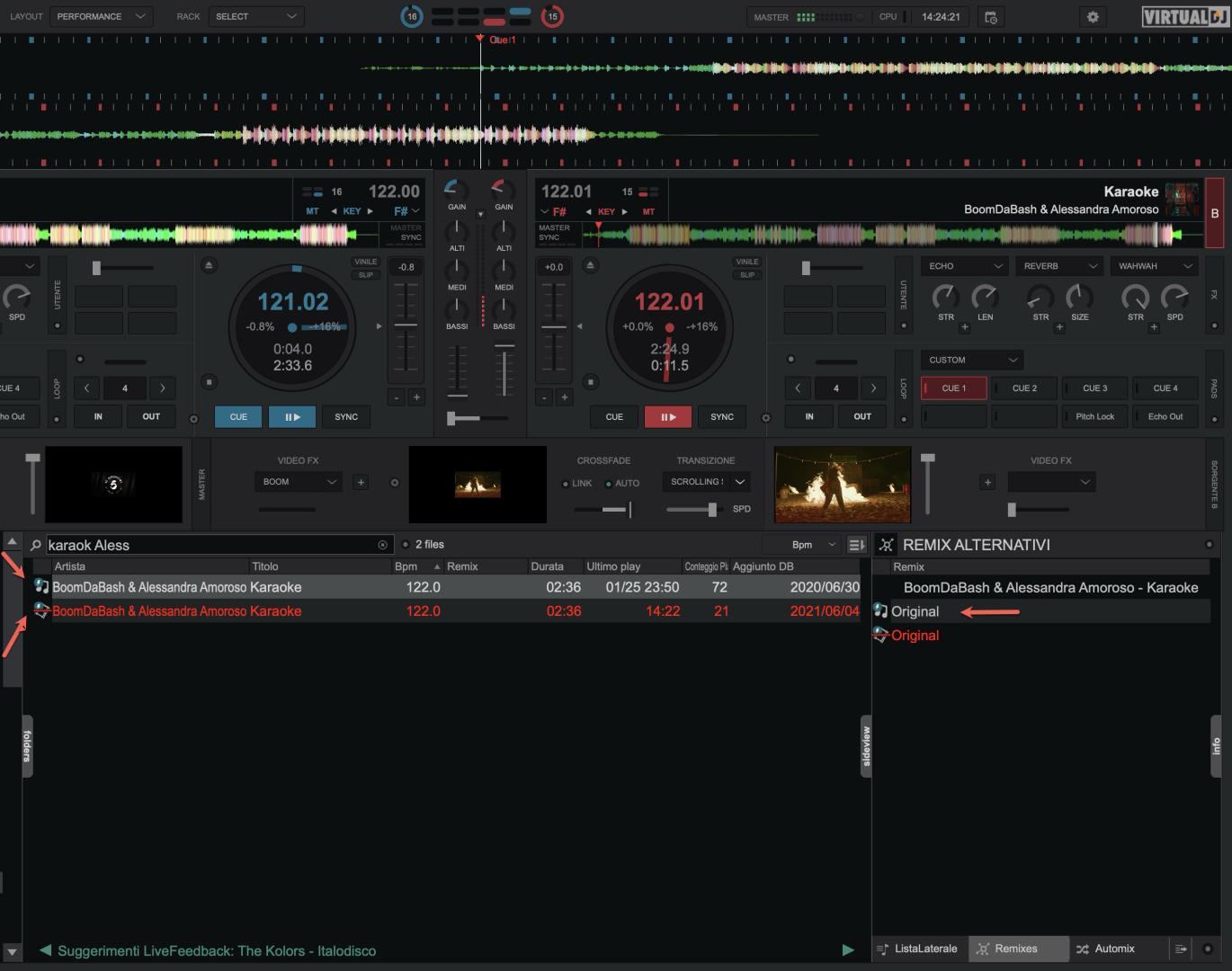Viewport: 1232px width, 971px height.
Task: Open the ECHO effect dropdown
Action: [x=966, y=266]
